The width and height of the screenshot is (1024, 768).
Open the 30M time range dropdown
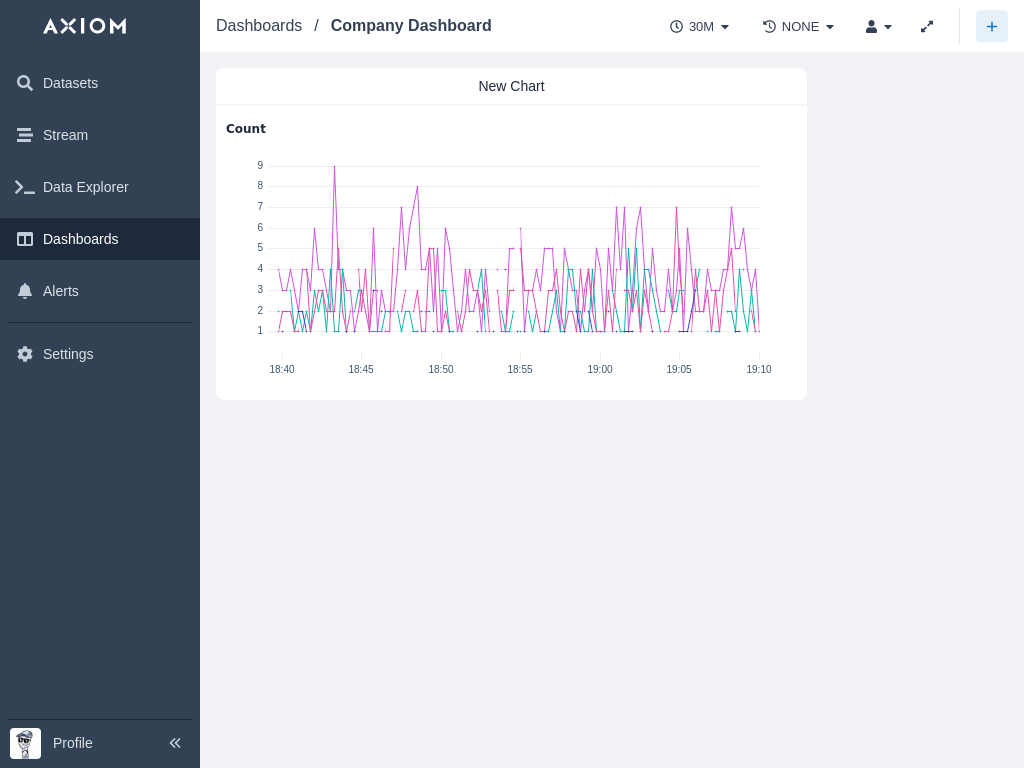point(700,27)
